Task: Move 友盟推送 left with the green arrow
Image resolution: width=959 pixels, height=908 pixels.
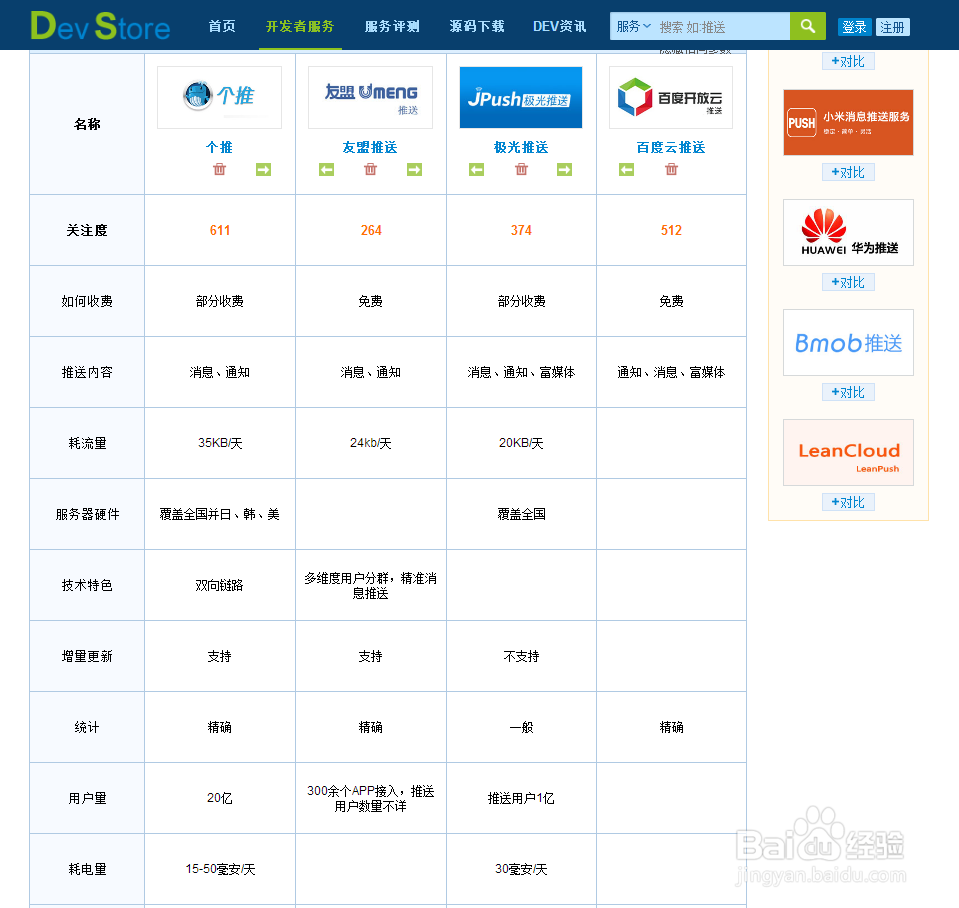Action: click(326, 170)
